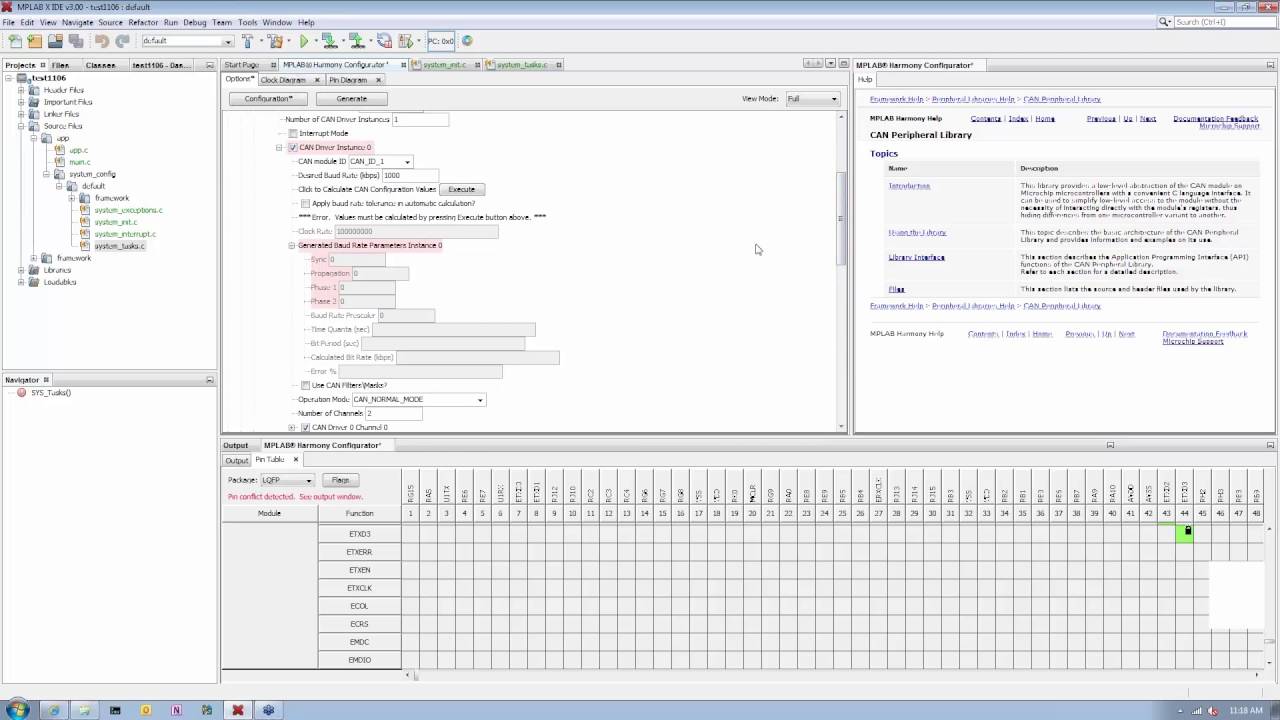
Task: Open the Tools menu
Action: point(247,22)
